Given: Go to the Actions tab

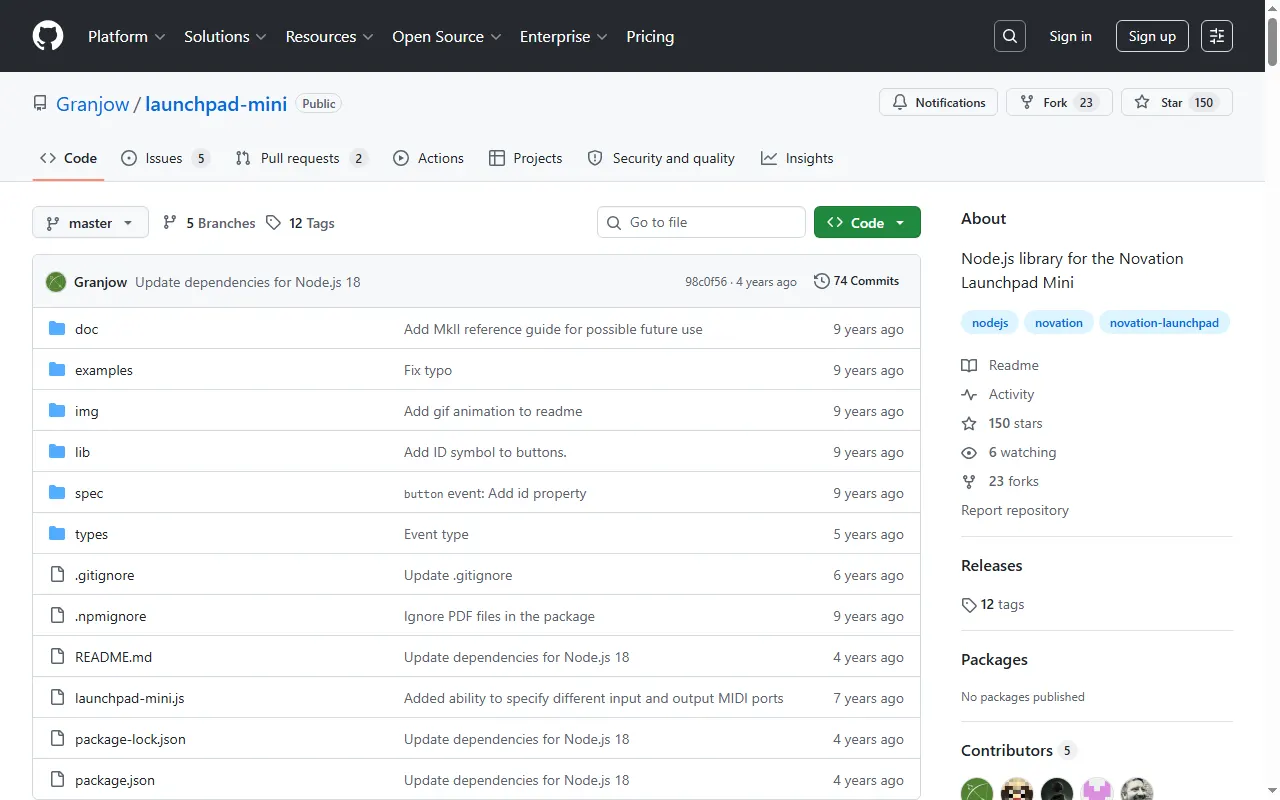Looking at the screenshot, I should (x=428, y=158).
